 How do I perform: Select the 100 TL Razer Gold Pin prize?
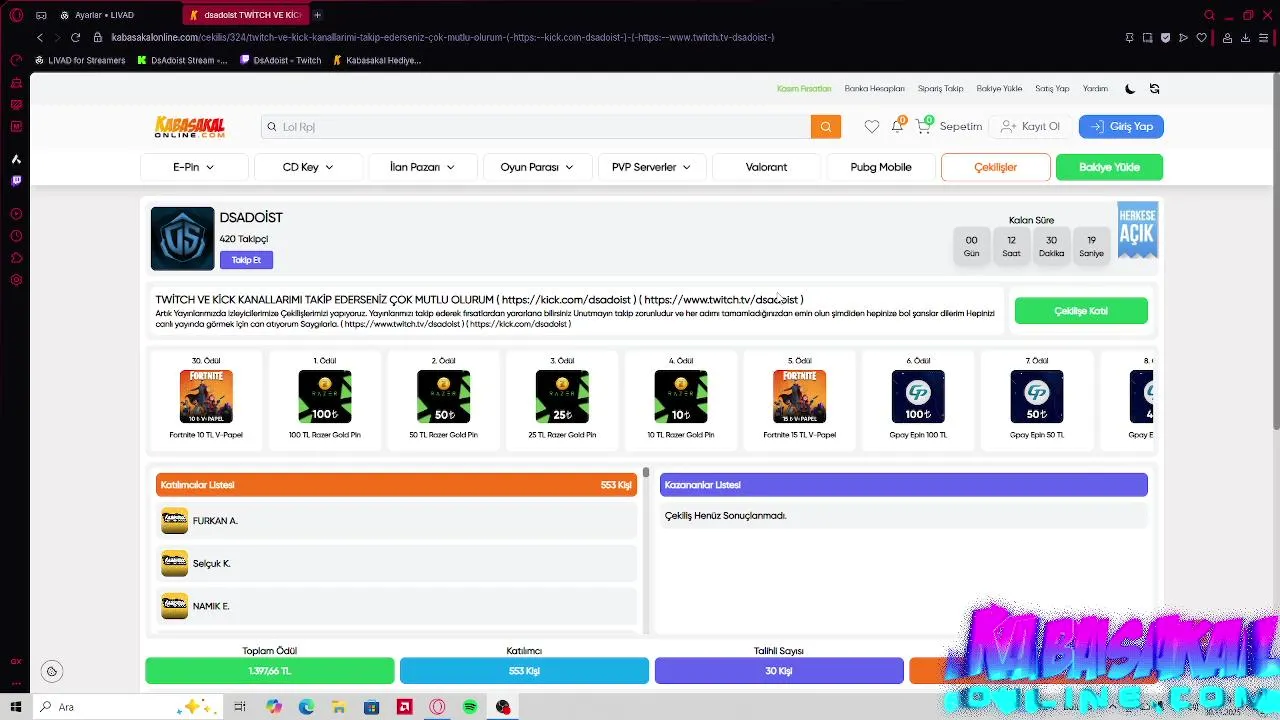[x=324, y=398]
